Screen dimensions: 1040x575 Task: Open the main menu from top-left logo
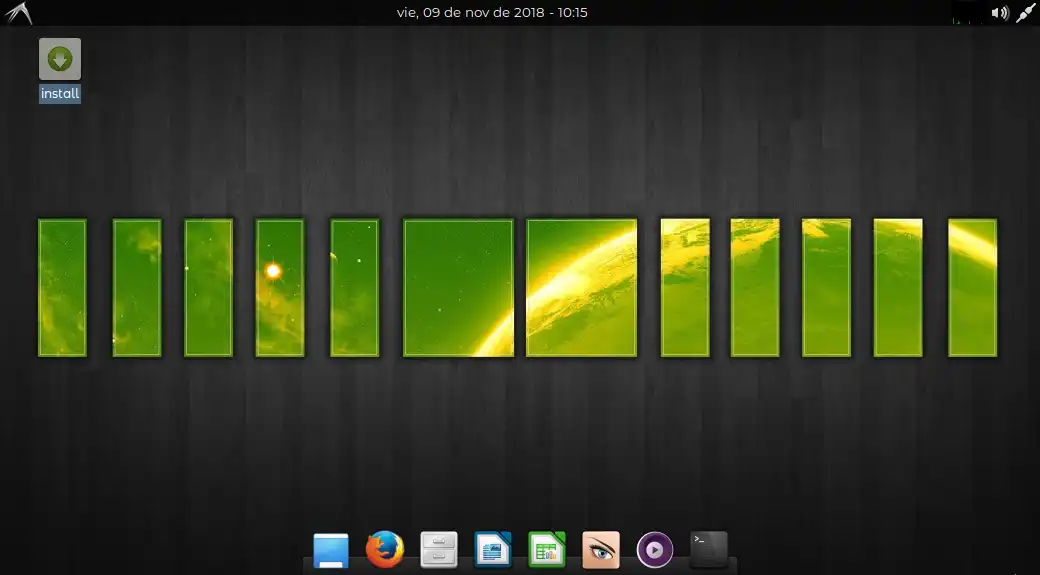[x=18, y=13]
